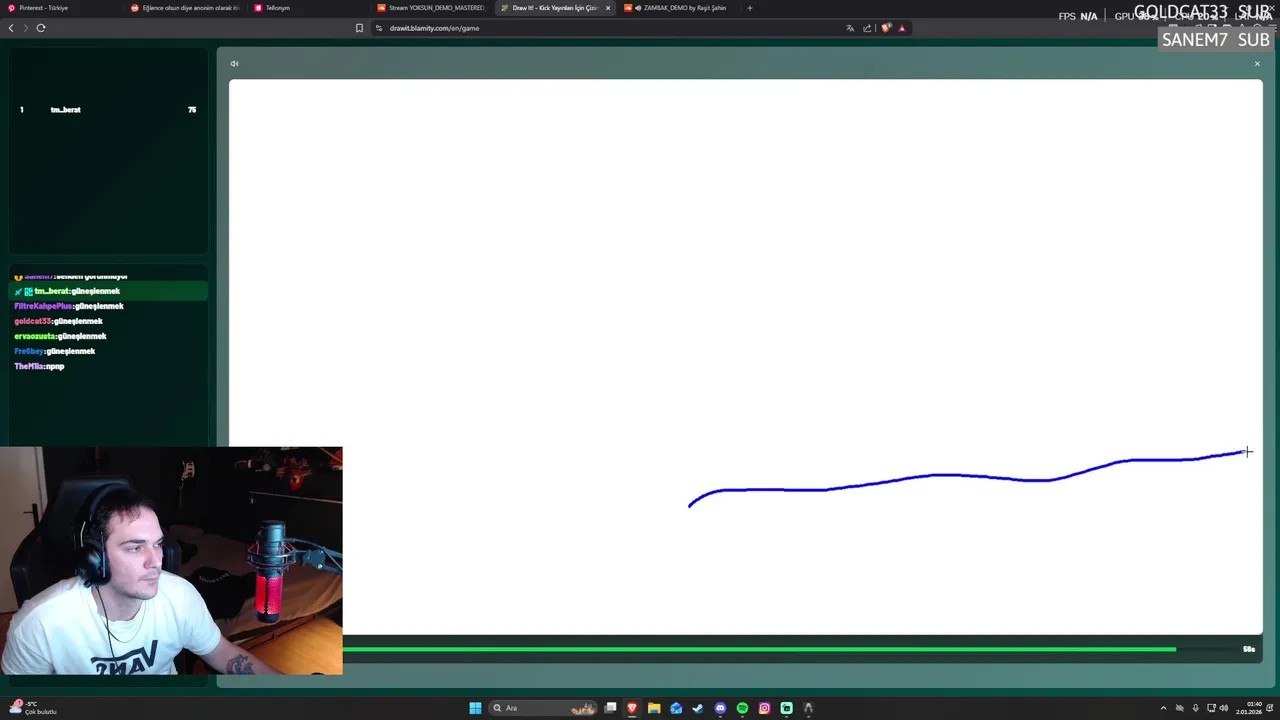Open the Windows Start menu
The image size is (1280, 720).
(x=475, y=708)
